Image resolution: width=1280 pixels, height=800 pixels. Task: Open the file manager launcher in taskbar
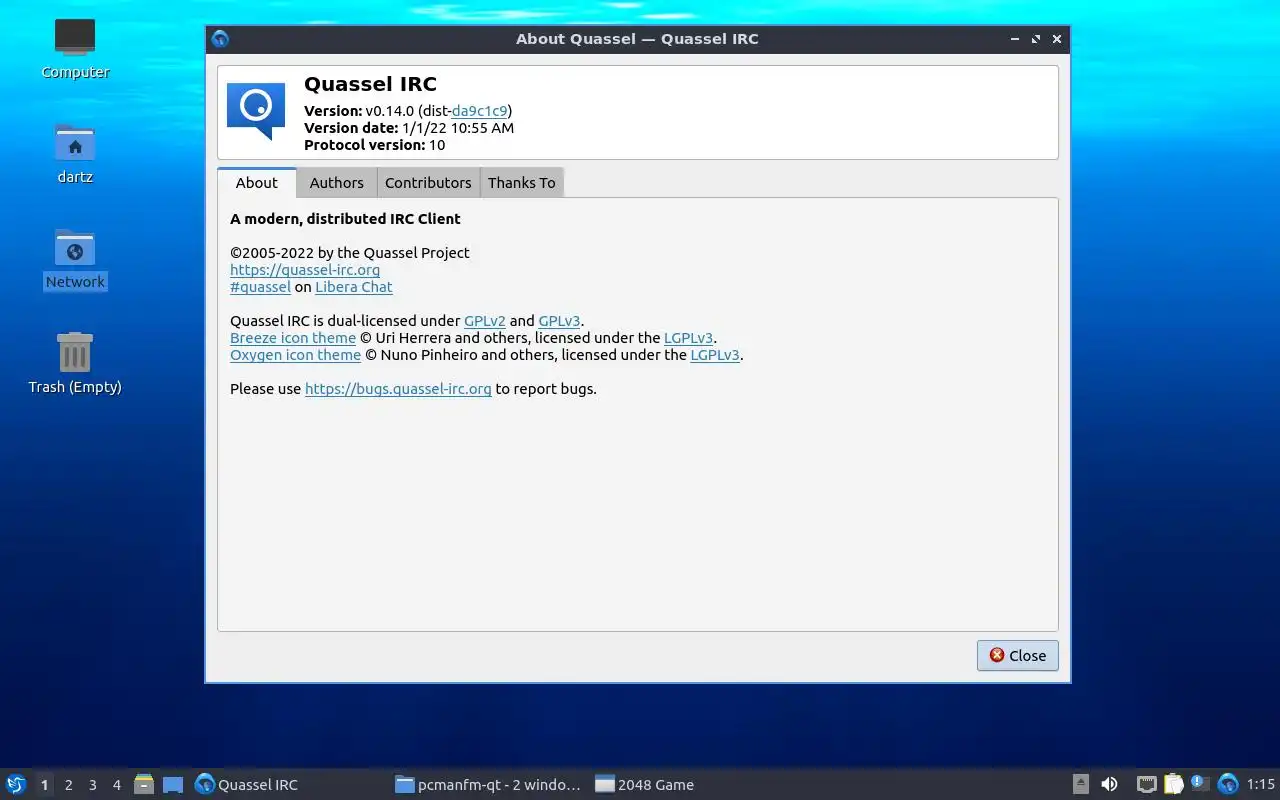144,784
